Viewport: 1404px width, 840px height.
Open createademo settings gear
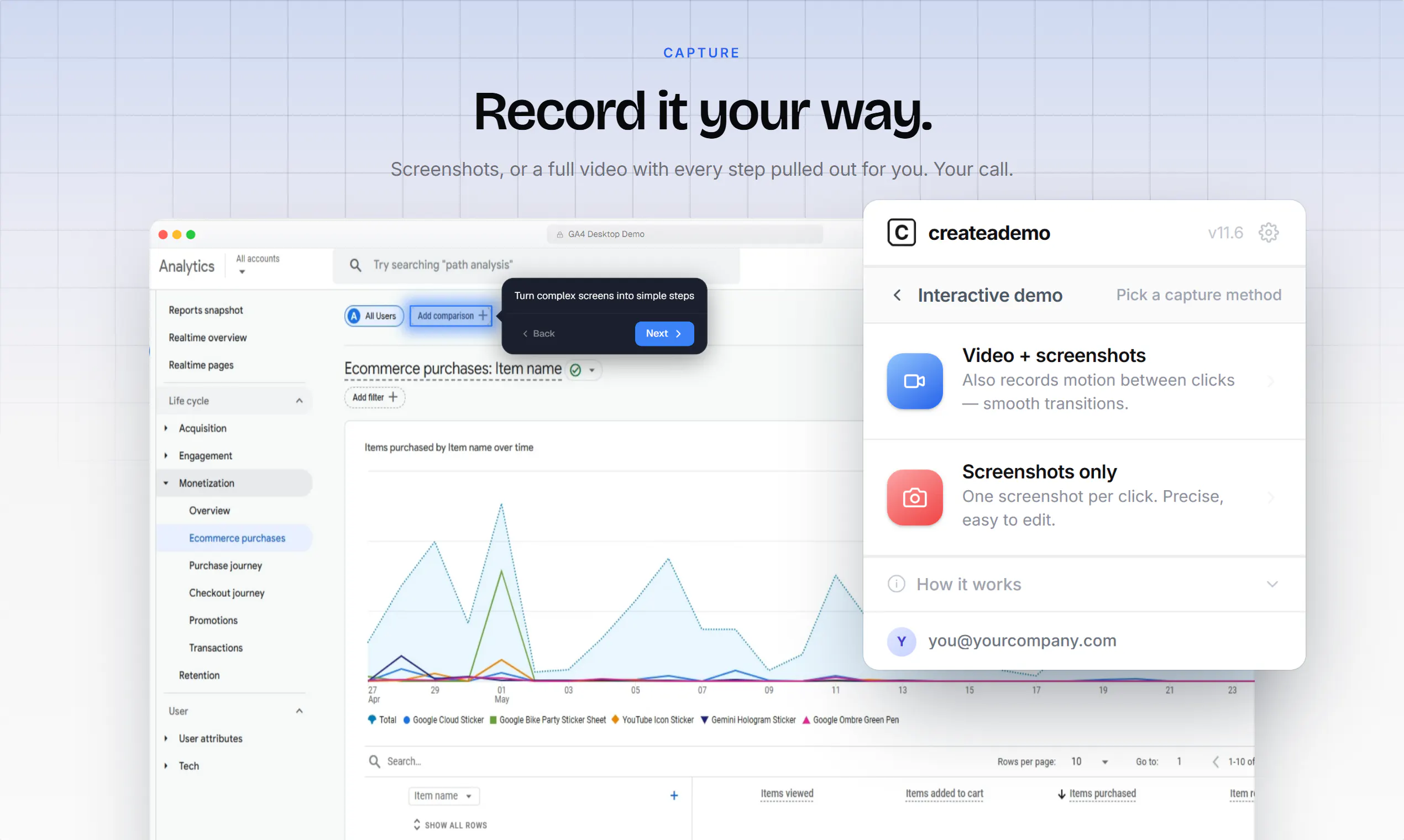click(x=1268, y=233)
